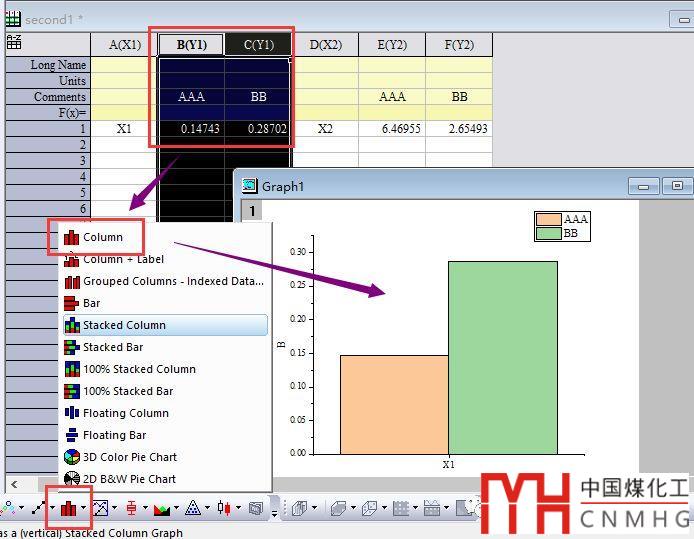Open stock chart dropdown arrow
694x539 pixels.
[238, 508]
